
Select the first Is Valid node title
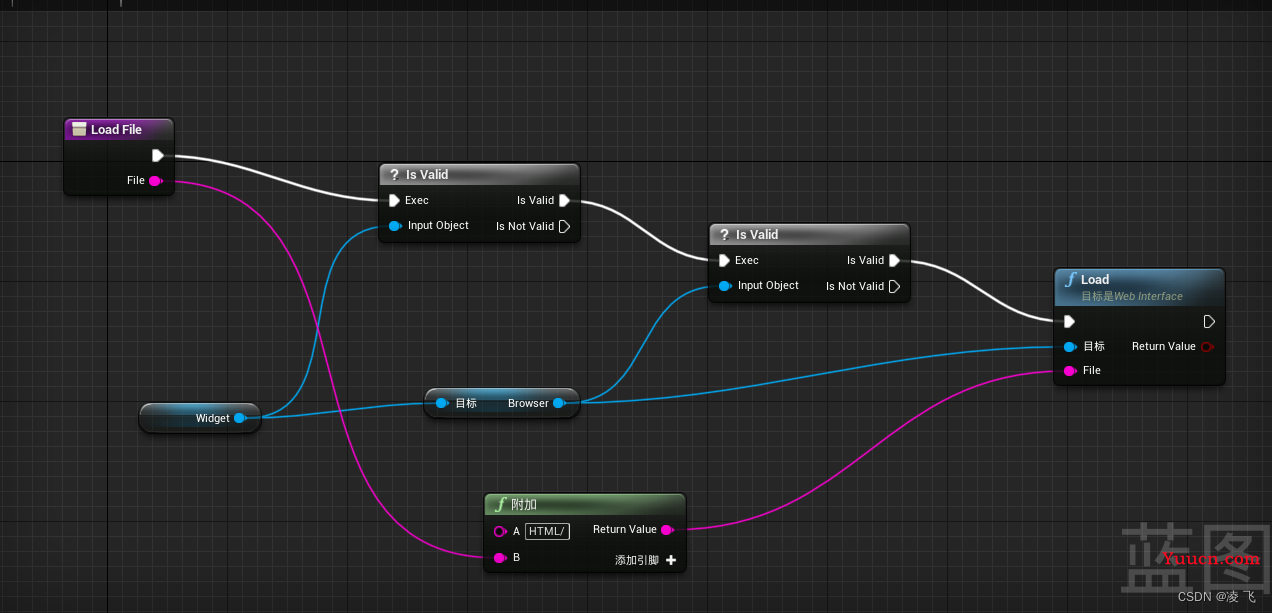427,175
